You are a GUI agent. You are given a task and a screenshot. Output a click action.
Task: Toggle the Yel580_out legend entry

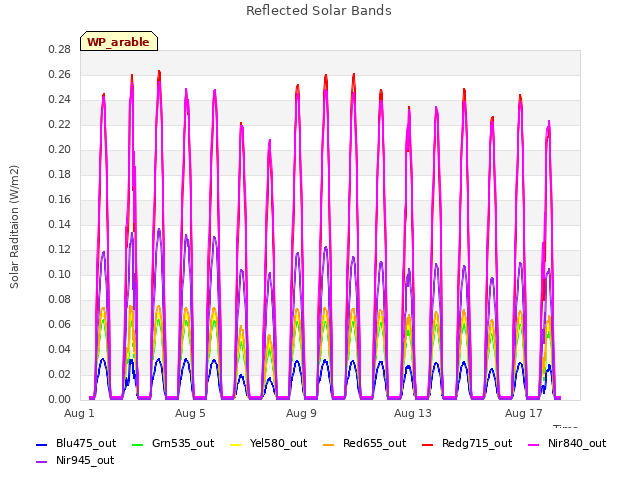click(269, 444)
